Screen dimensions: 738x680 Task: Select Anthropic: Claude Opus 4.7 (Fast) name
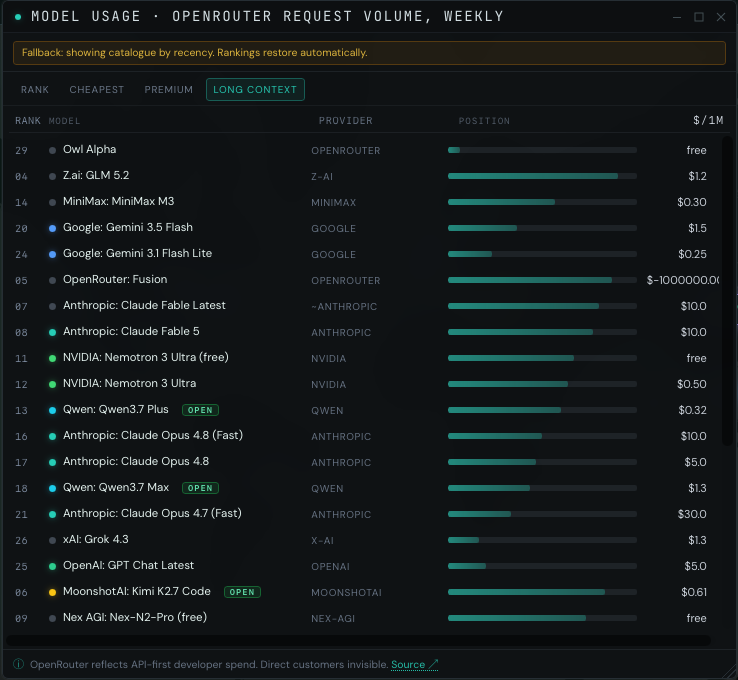pyautogui.click(x=152, y=513)
